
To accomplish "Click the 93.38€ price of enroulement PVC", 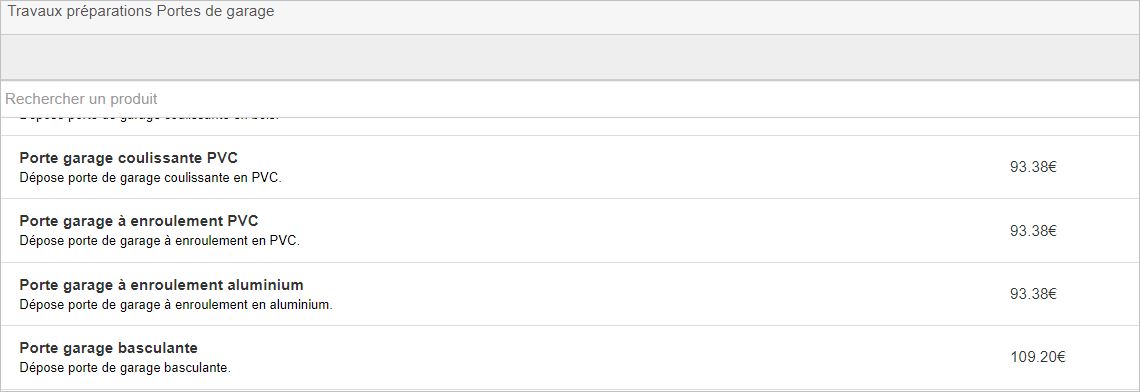I will pos(1032,231).
